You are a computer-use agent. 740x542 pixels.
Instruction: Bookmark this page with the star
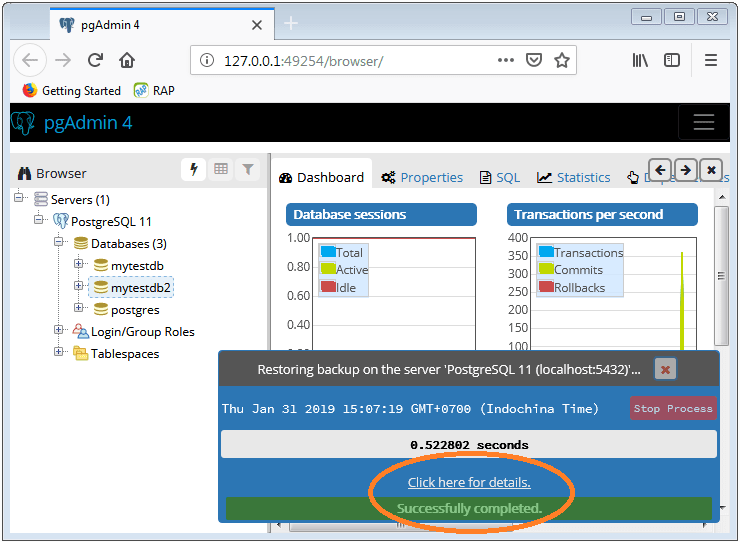tap(562, 60)
